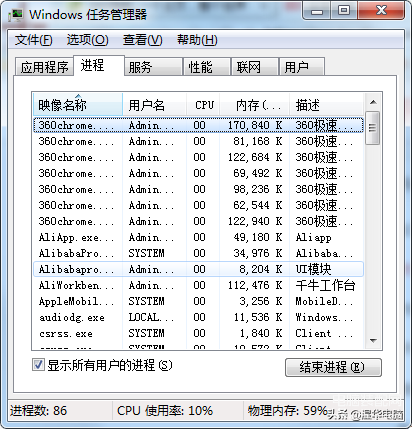Switch to the 服务 tab

(x=153, y=67)
